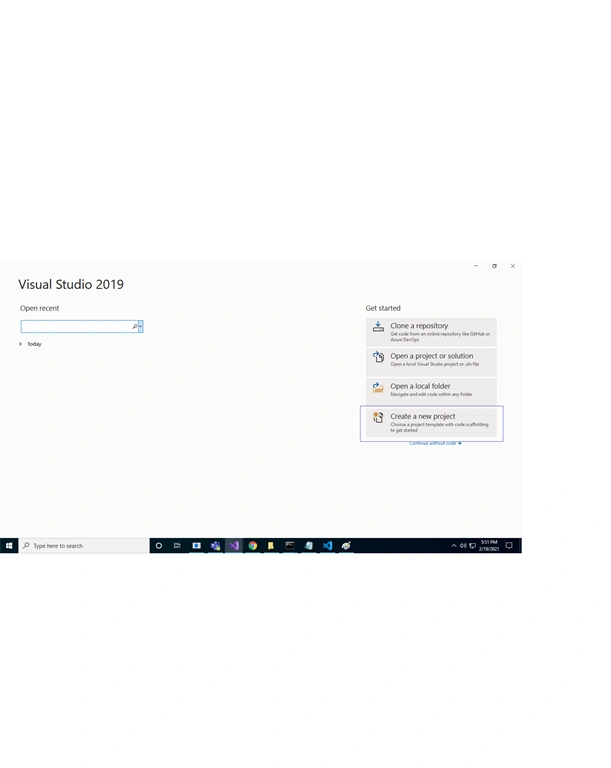Open the Windows Start menu
The height and width of the screenshot is (768, 611).
(9, 546)
